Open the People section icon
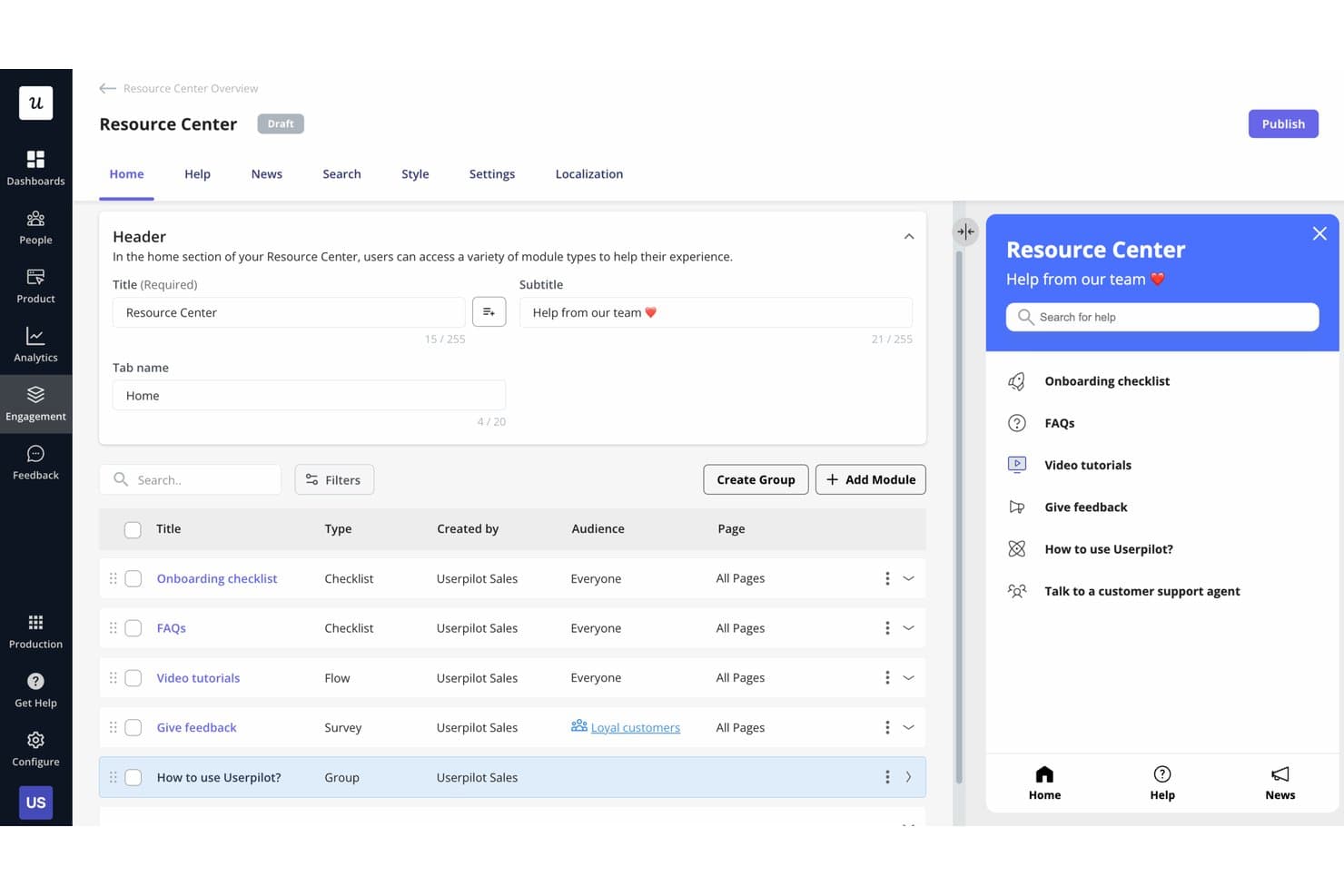The width and height of the screenshot is (1344, 896). (35, 219)
